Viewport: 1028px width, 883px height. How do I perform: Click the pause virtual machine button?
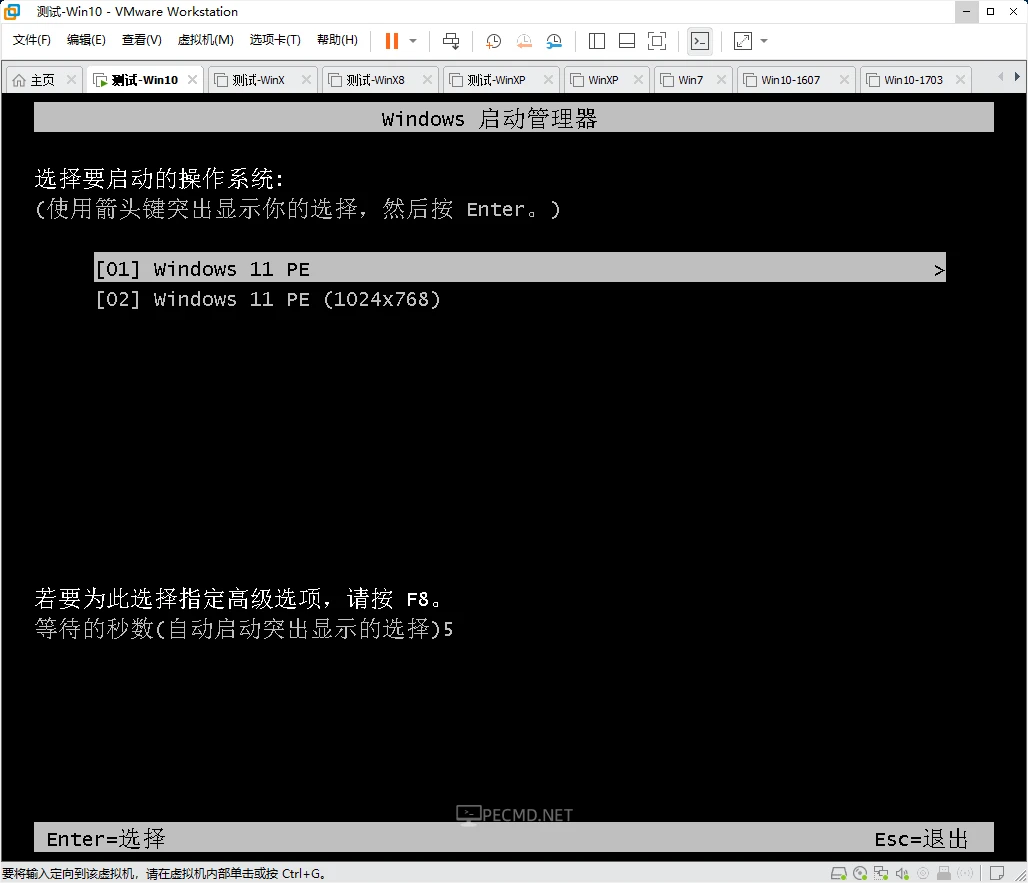point(392,41)
